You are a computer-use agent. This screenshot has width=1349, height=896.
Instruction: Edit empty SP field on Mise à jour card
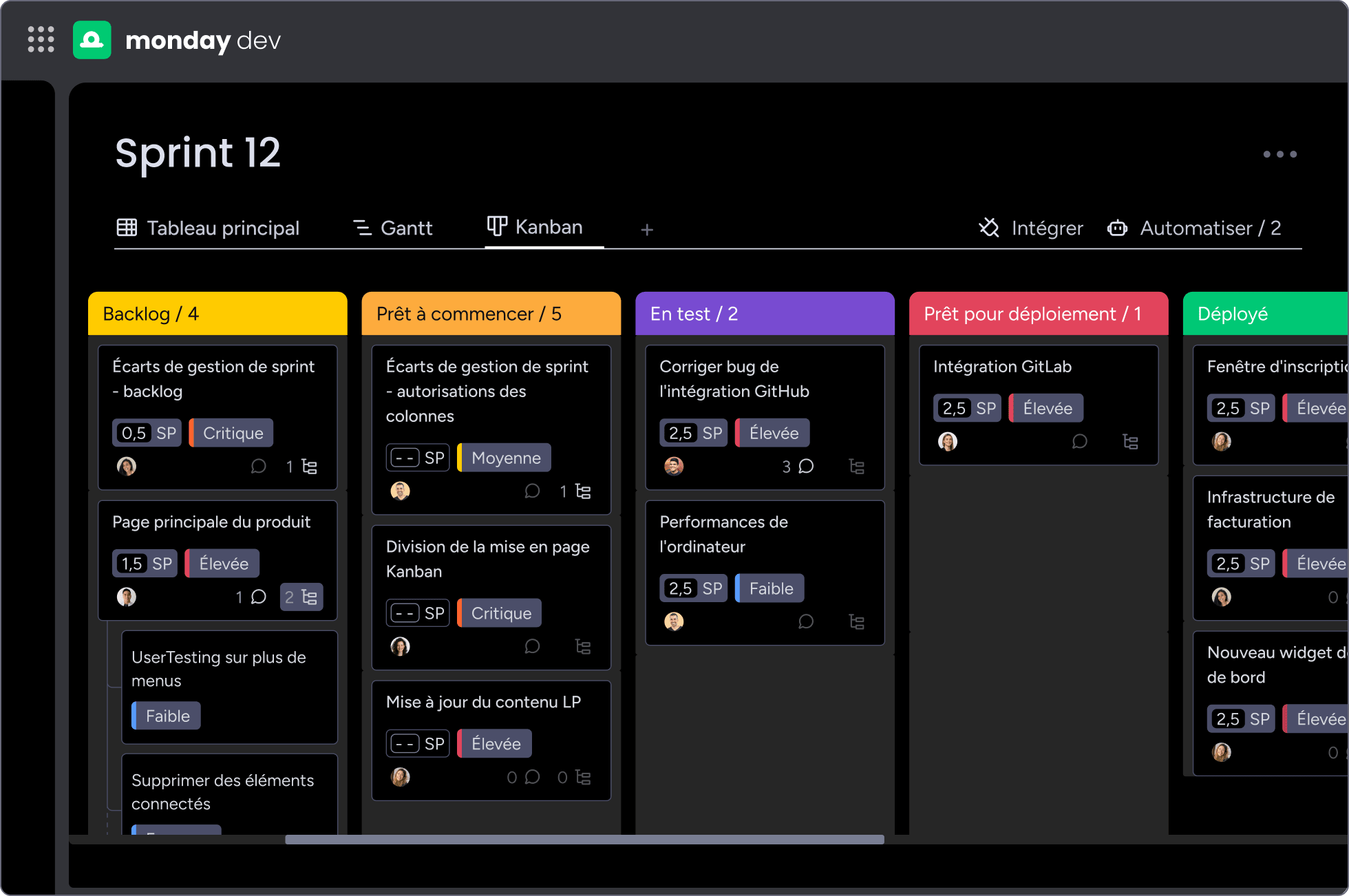tap(418, 744)
